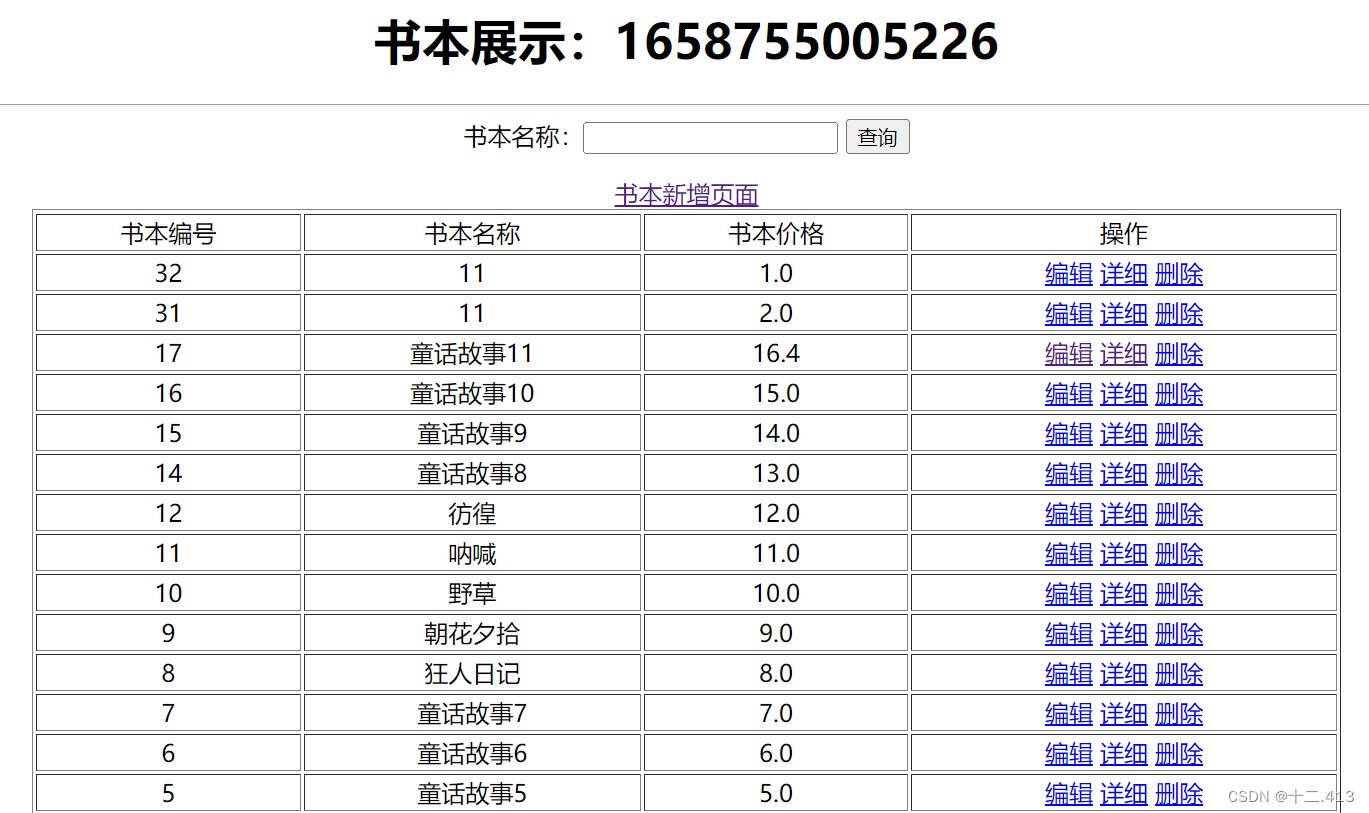Select the book number cell 14
This screenshot has width=1369, height=813.
tap(169, 473)
